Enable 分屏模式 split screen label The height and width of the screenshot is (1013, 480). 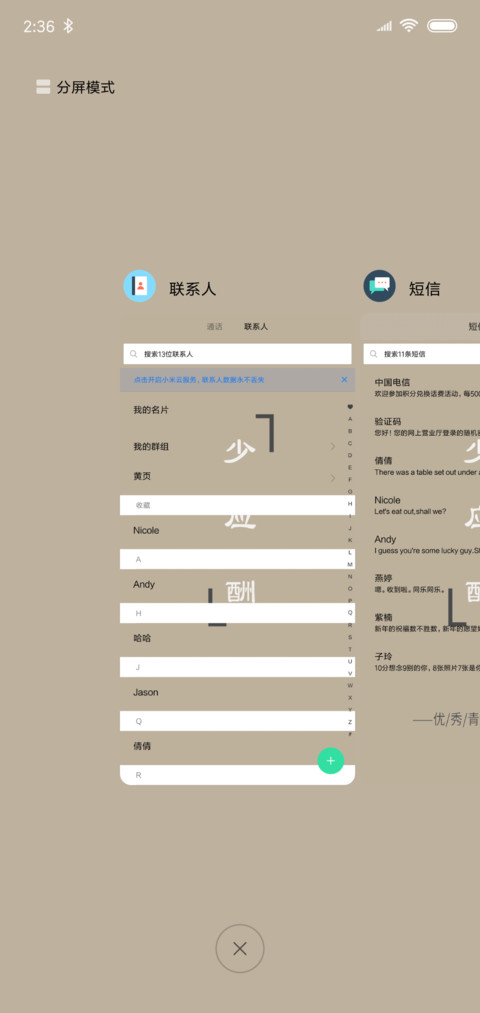86,87
